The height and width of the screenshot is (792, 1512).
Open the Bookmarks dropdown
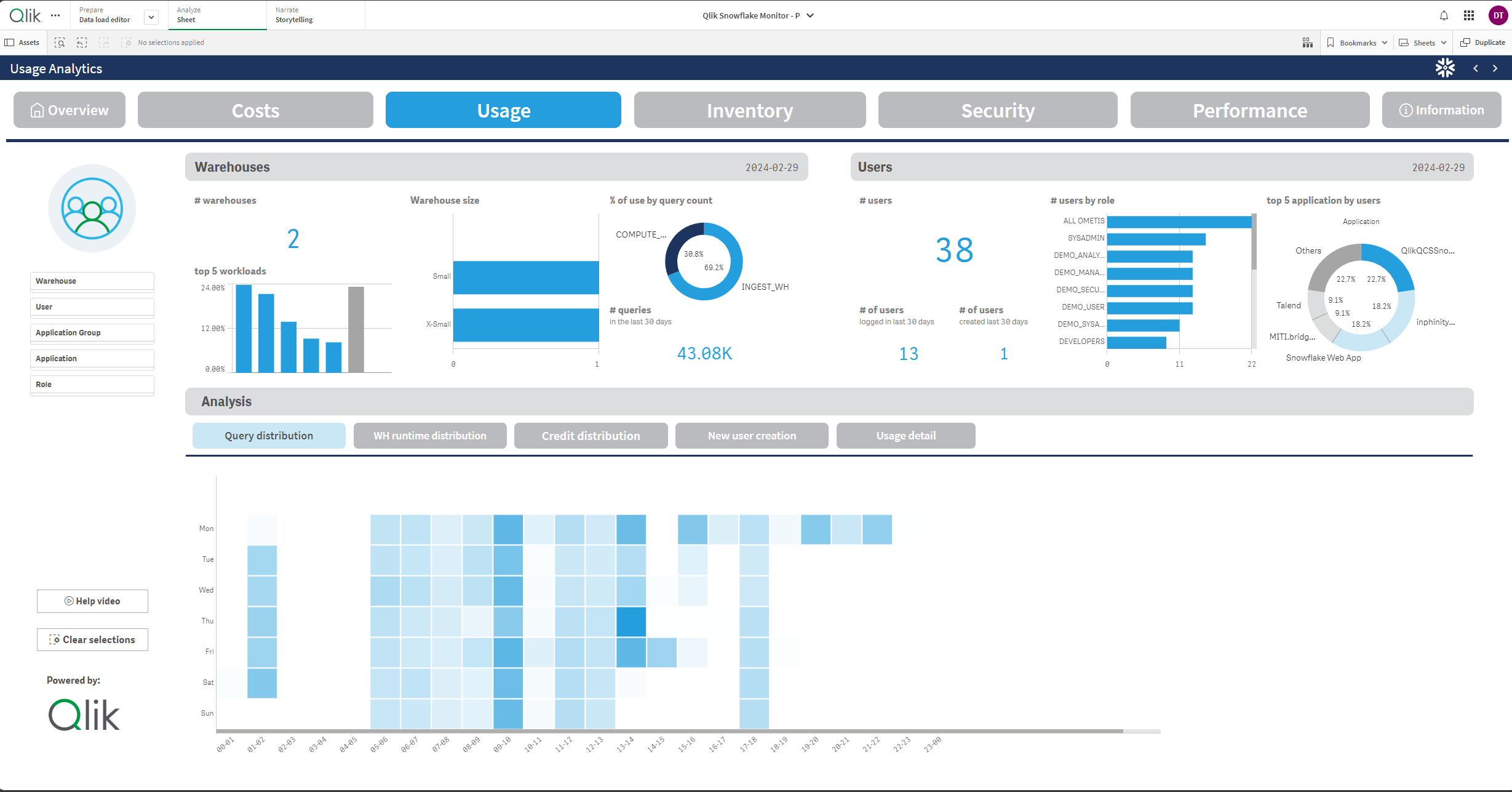pos(1356,42)
